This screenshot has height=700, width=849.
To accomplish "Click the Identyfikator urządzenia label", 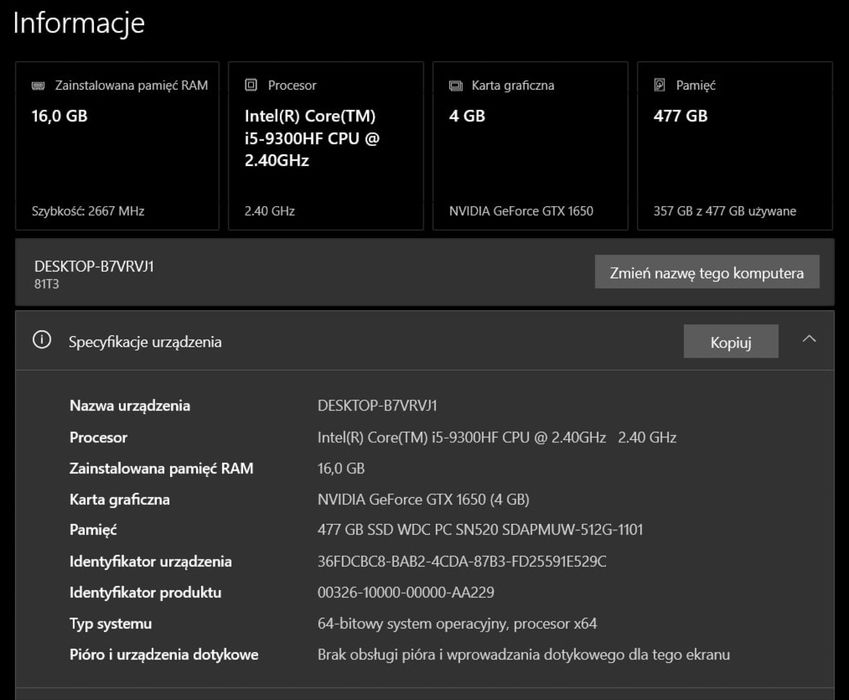I will coord(151,561).
